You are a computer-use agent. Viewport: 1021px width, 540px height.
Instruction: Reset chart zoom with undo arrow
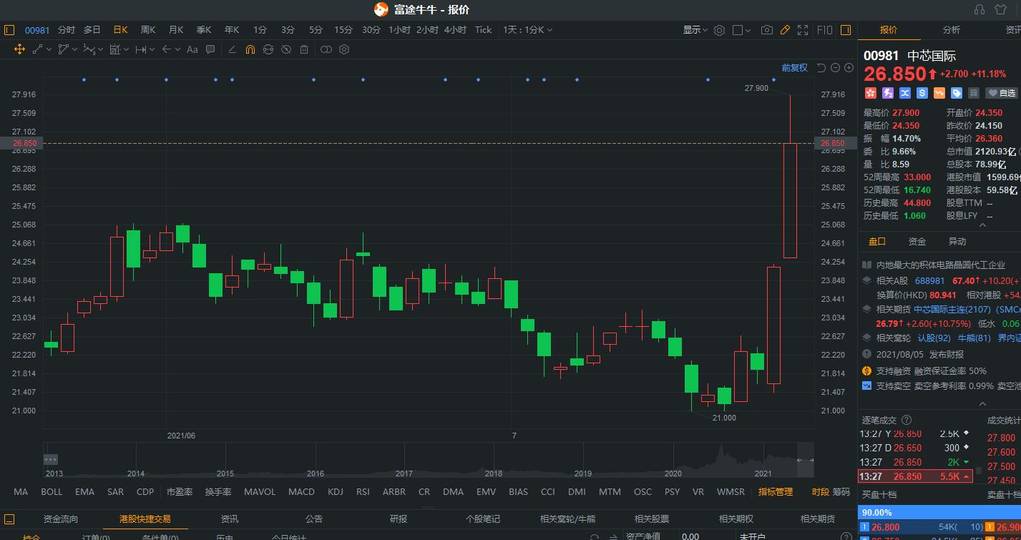pos(820,68)
